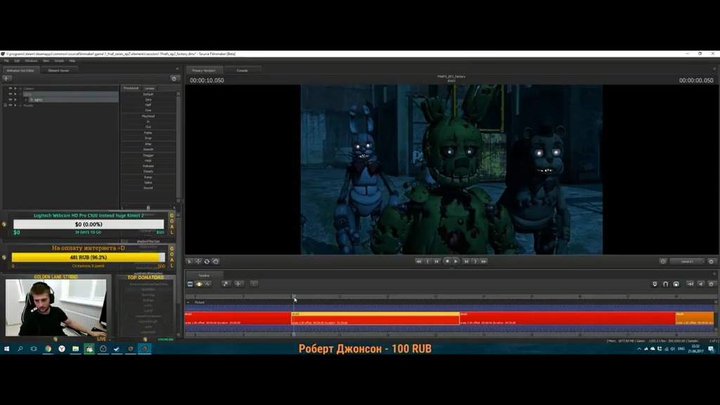Open Windows taskbar search

(20, 349)
